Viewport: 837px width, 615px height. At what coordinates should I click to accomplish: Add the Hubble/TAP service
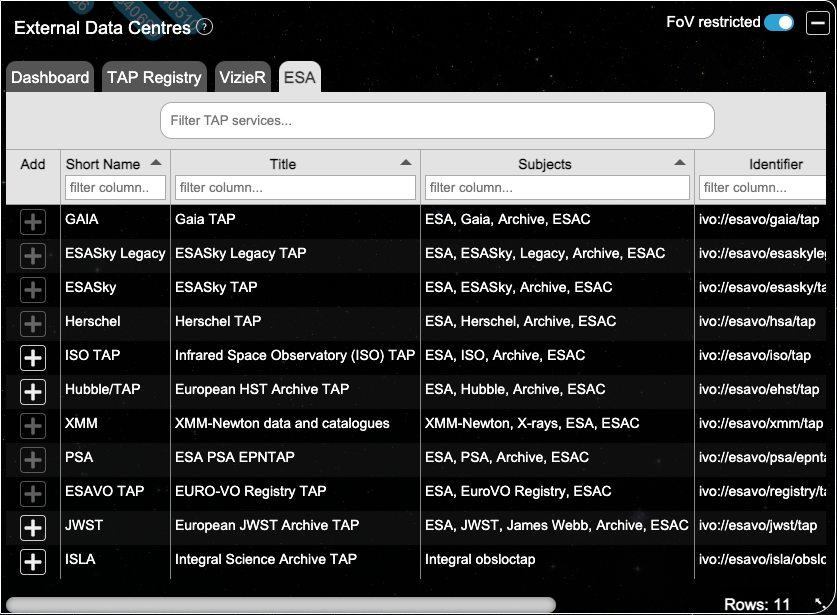coord(33,392)
